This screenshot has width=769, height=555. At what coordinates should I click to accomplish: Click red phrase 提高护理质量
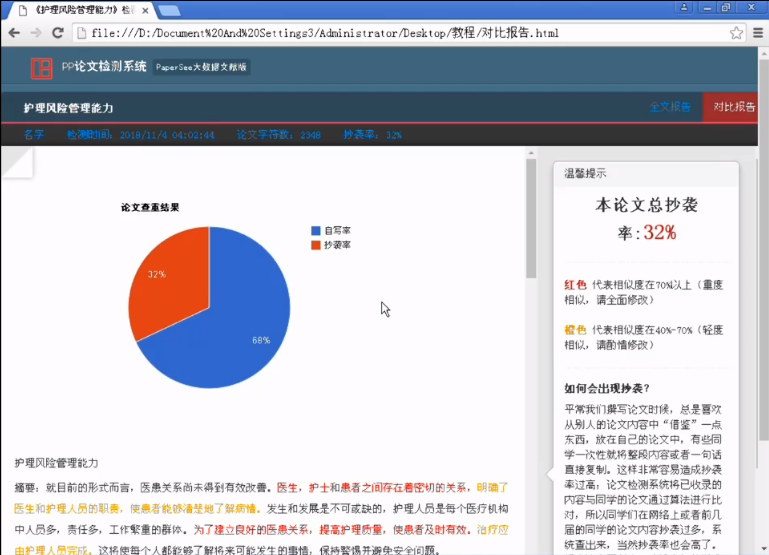(351, 530)
